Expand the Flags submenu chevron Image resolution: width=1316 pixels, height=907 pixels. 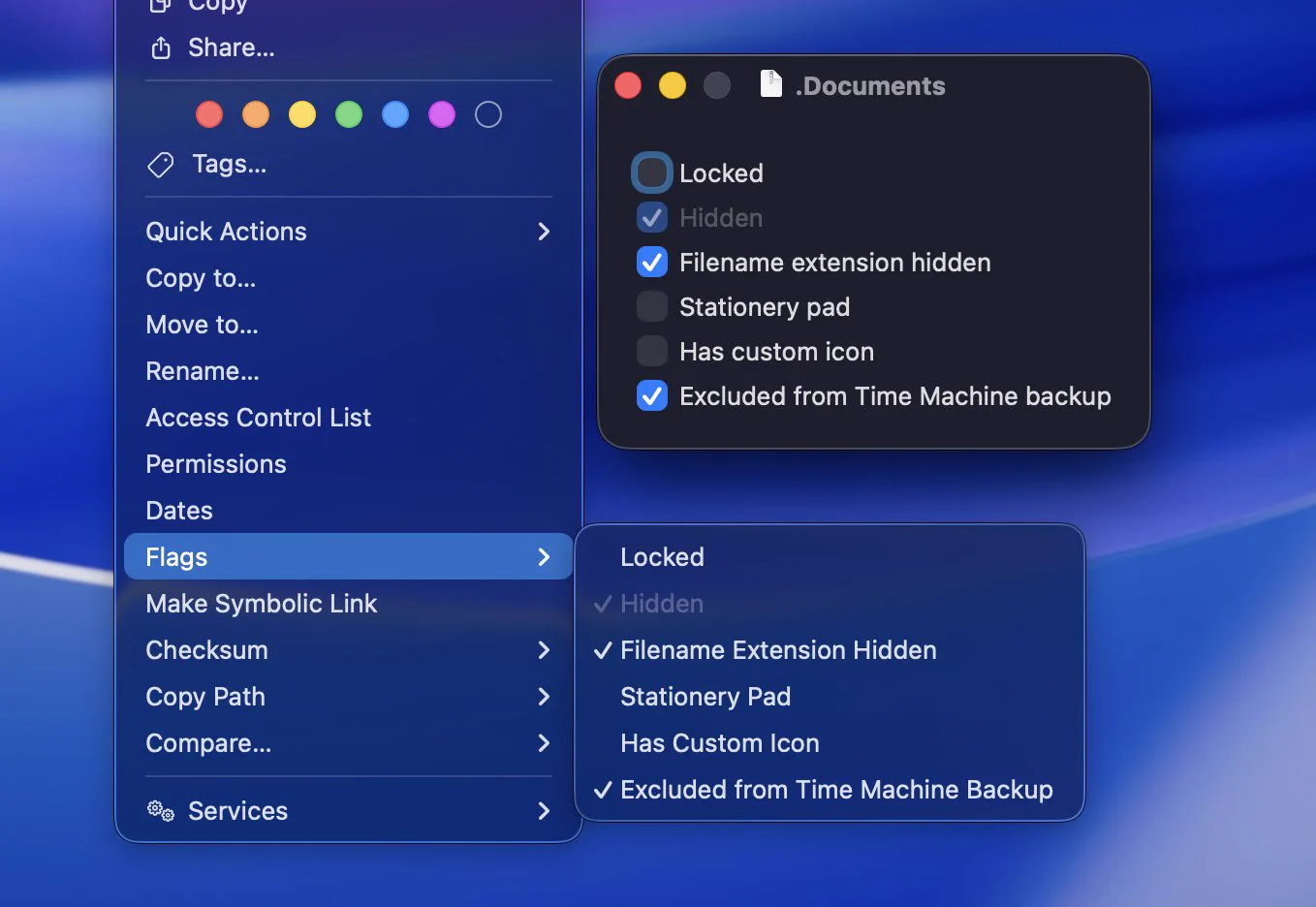pos(544,557)
